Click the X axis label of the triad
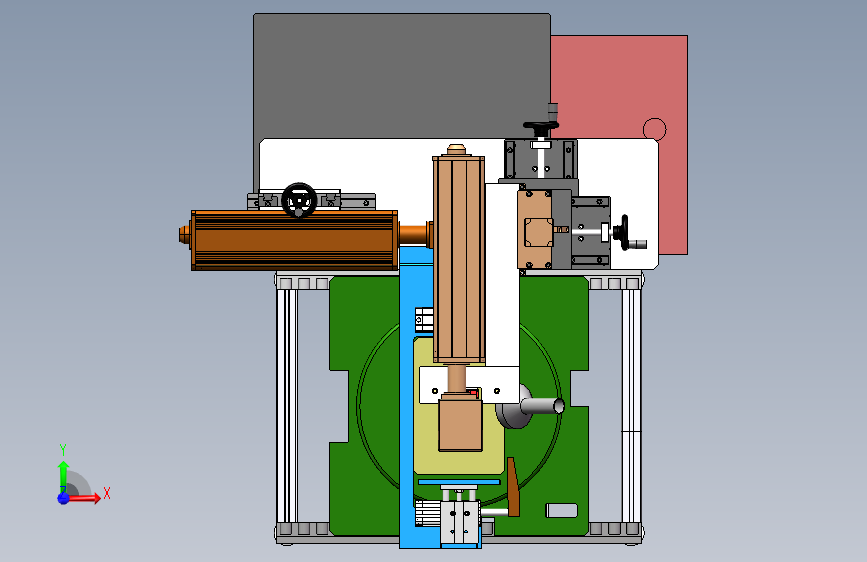Viewport: 867px width, 562px height. (x=107, y=493)
